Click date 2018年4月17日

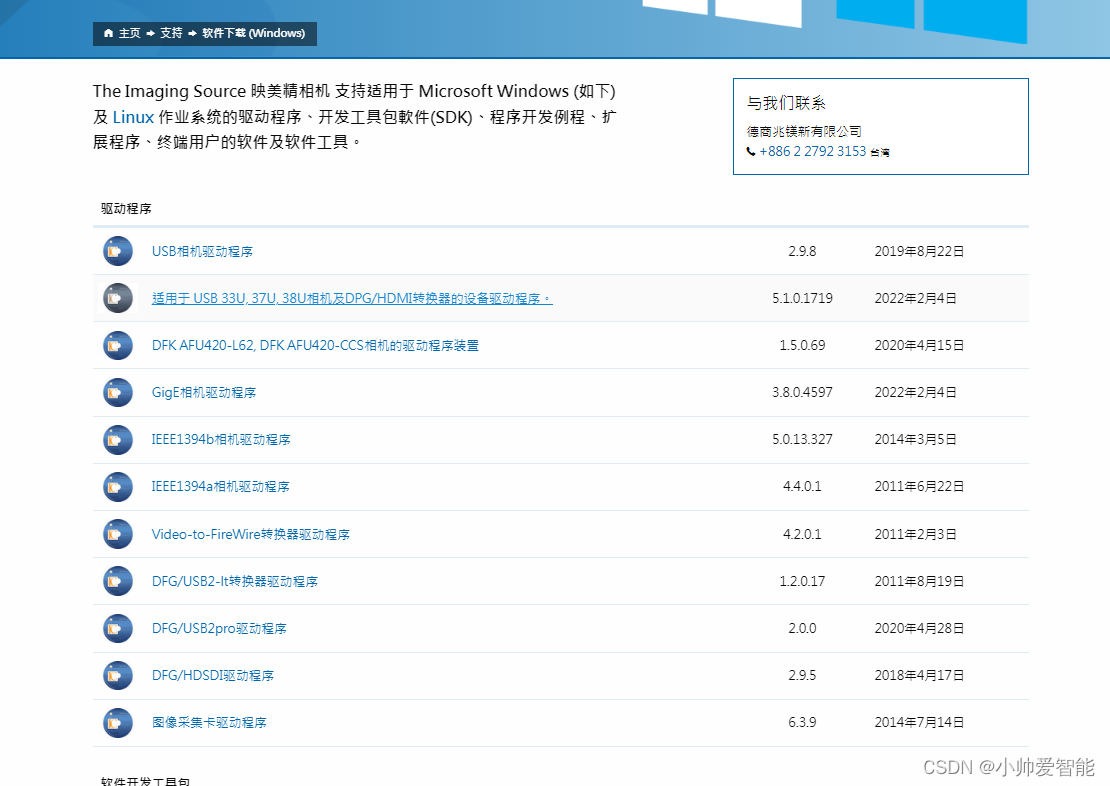pyautogui.click(x=919, y=676)
